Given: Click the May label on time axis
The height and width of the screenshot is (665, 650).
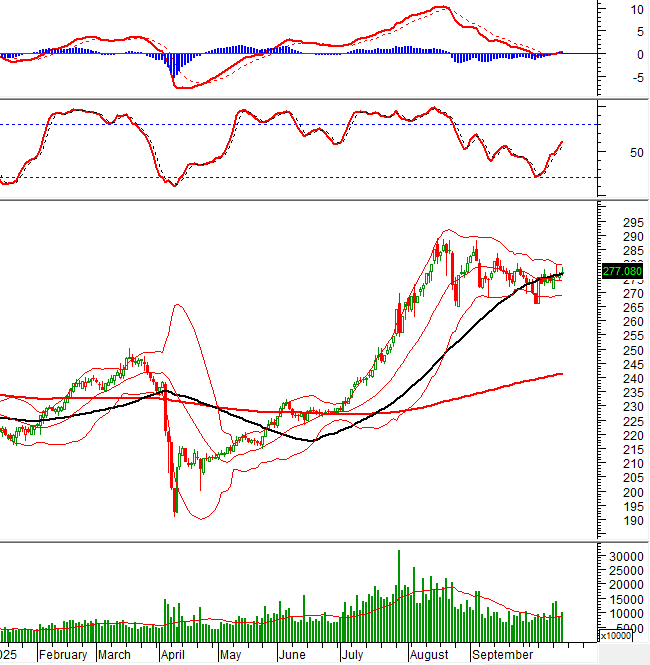Looking at the screenshot, I should coord(230,655).
